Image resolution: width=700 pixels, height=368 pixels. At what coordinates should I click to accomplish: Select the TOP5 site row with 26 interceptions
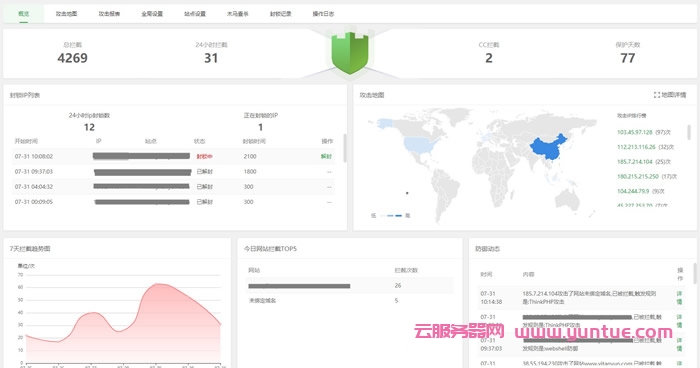coord(349,285)
